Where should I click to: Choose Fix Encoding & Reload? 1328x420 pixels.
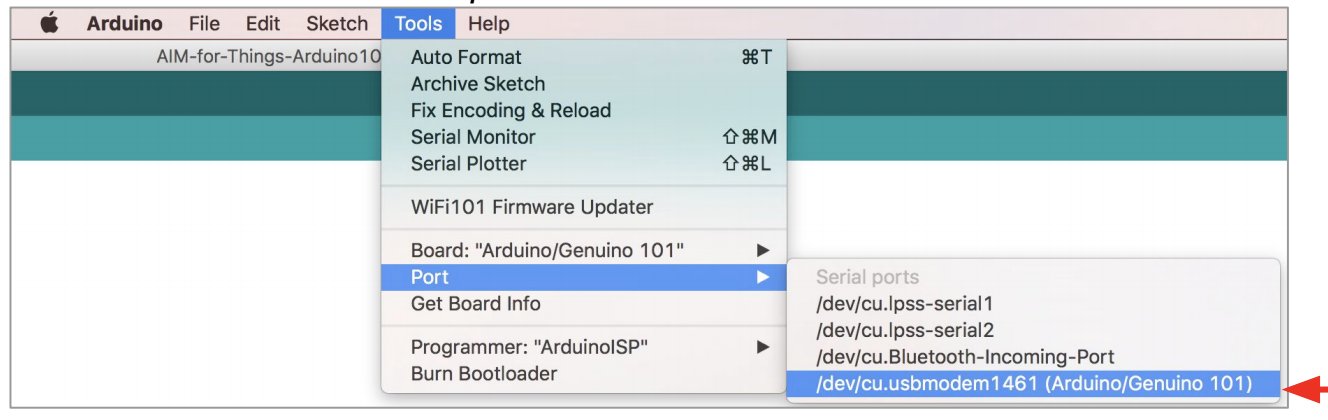584,110
